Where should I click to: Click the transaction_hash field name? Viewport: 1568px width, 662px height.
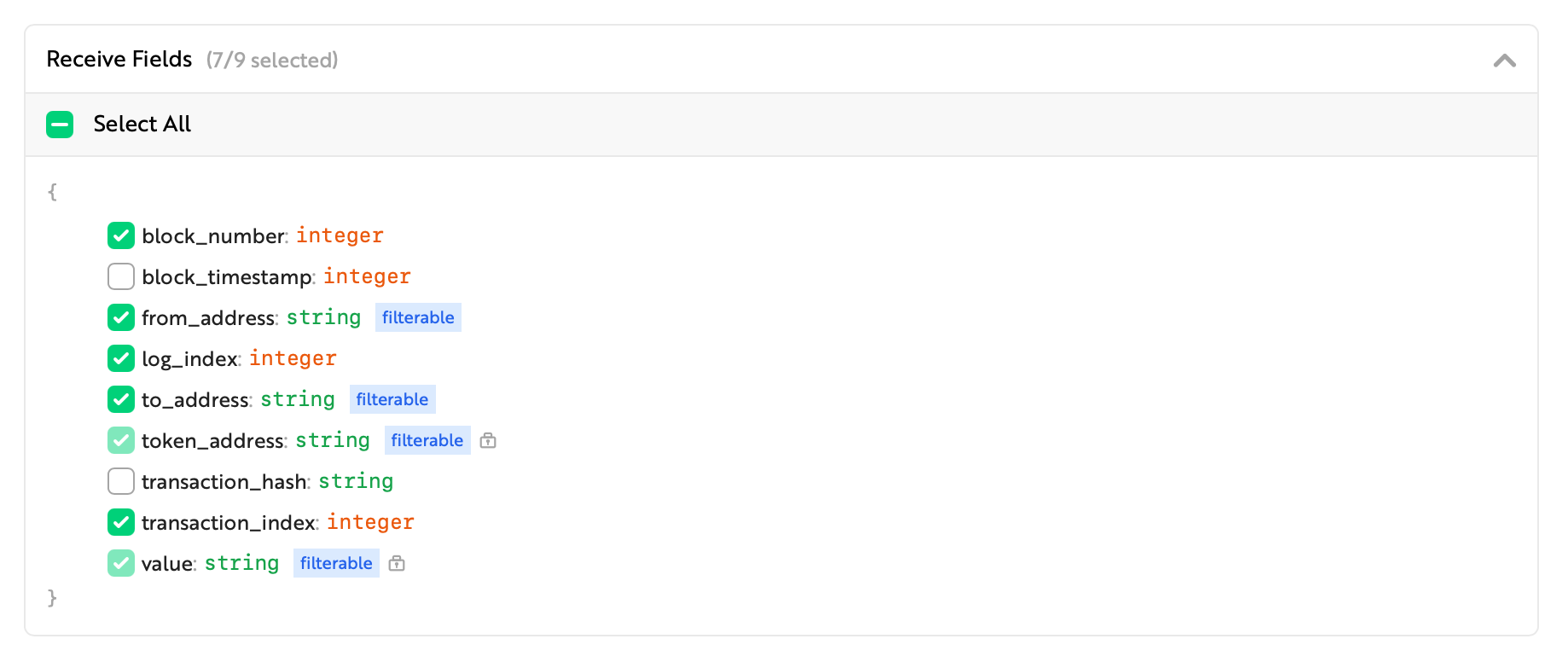224,482
